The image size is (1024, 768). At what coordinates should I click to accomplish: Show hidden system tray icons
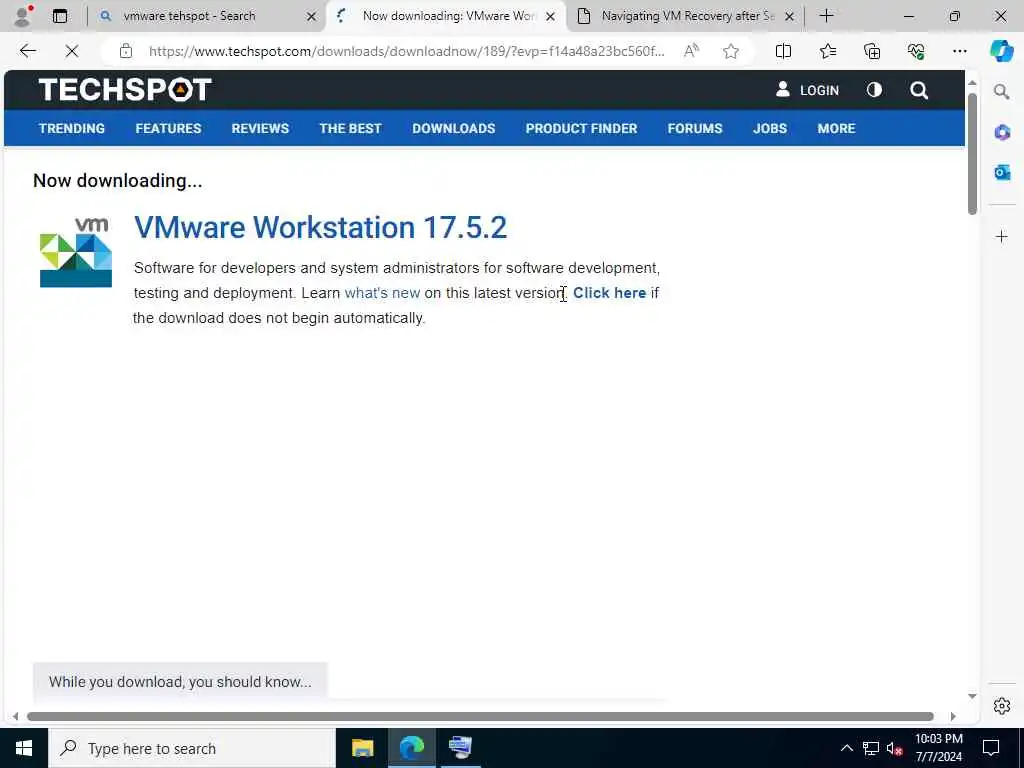point(846,748)
